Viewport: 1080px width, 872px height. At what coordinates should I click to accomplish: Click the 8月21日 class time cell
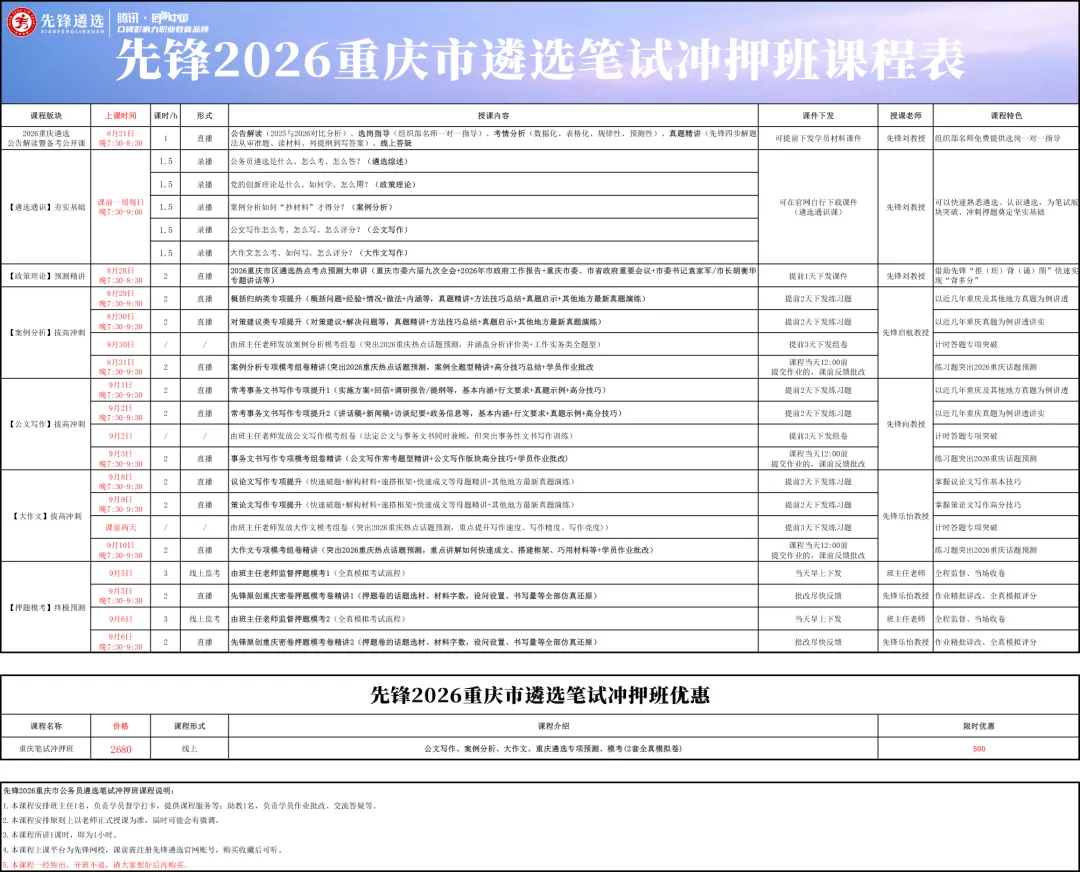coord(121,138)
